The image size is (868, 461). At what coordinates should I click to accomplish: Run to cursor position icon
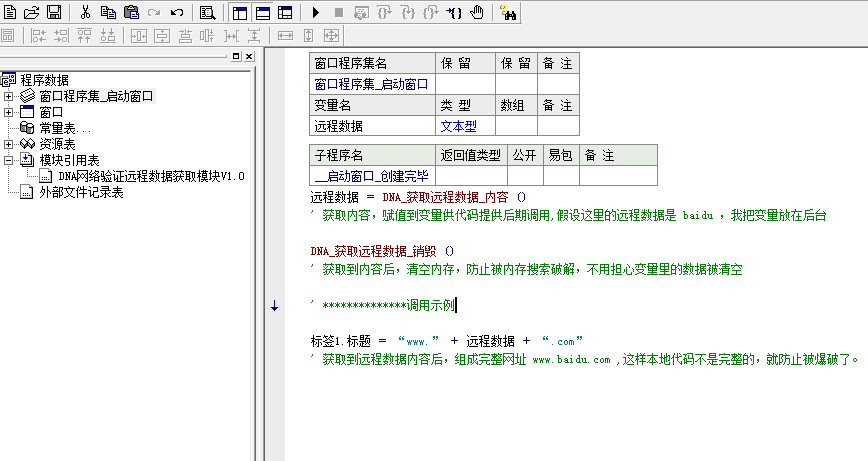pyautogui.click(x=453, y=12)
